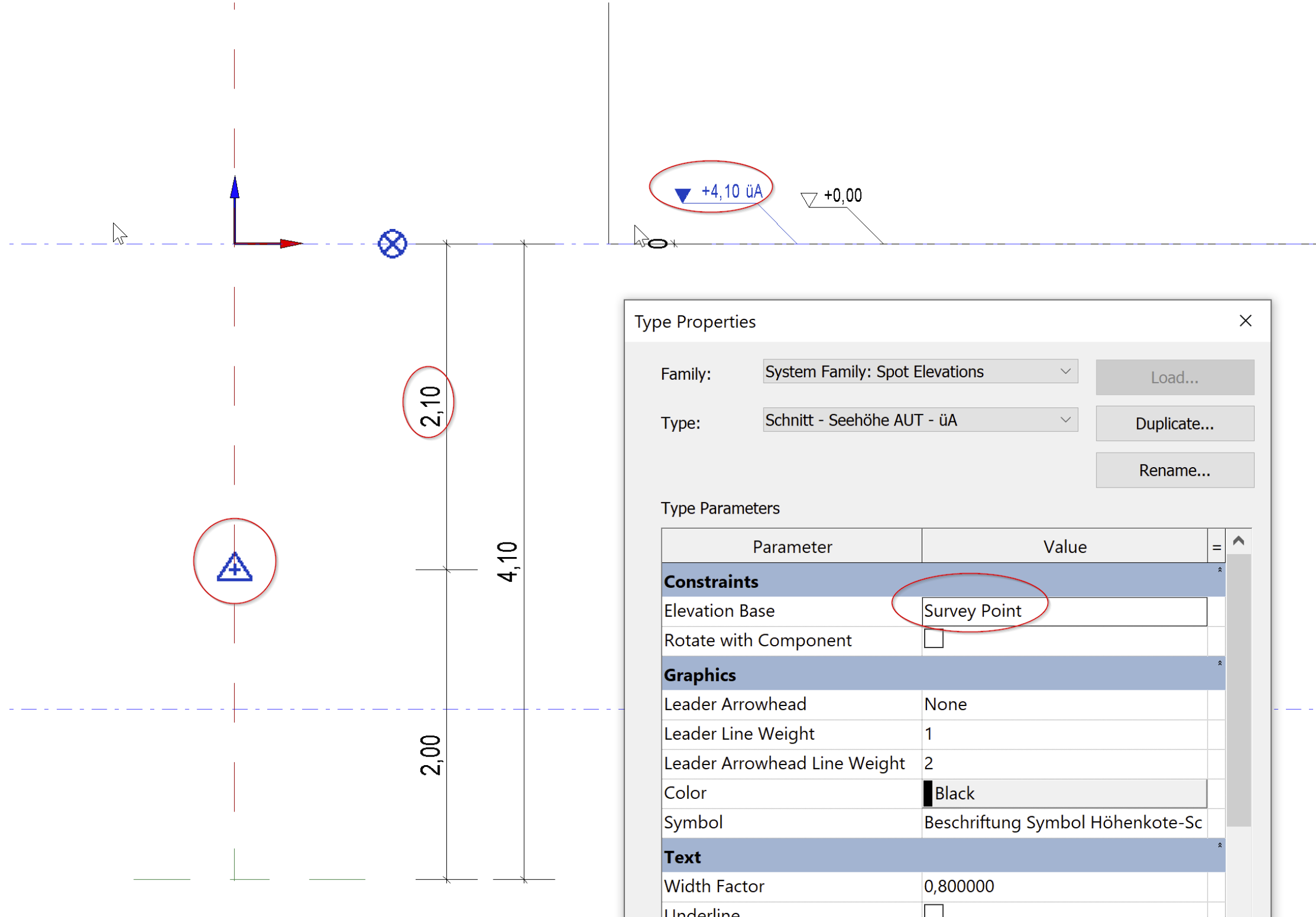Click the black color preview square next to Black
This screenshot has height=917, width=1316.
point(929,793)
